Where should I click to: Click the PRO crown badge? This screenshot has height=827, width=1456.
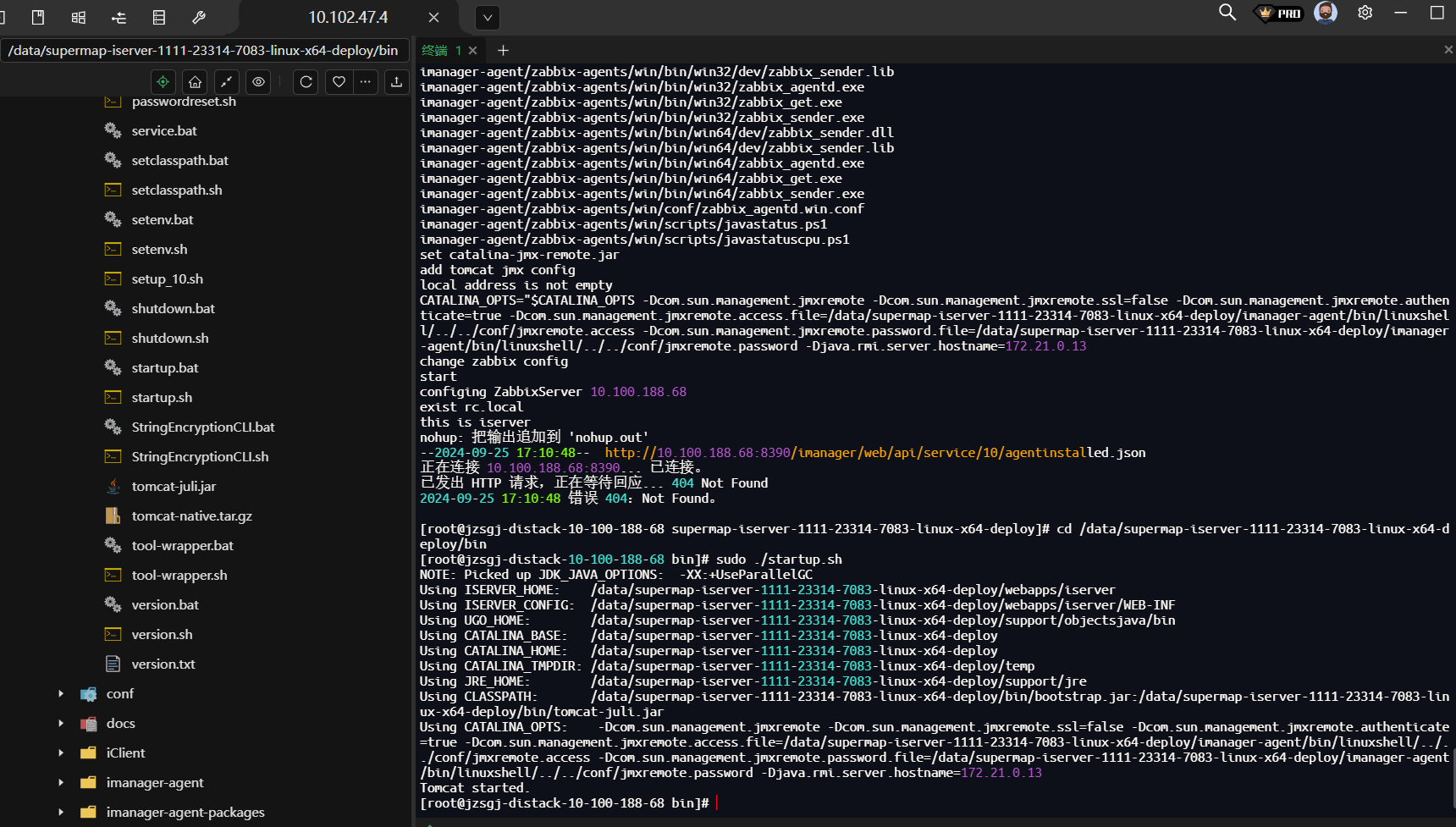[x=1278, y=14]
